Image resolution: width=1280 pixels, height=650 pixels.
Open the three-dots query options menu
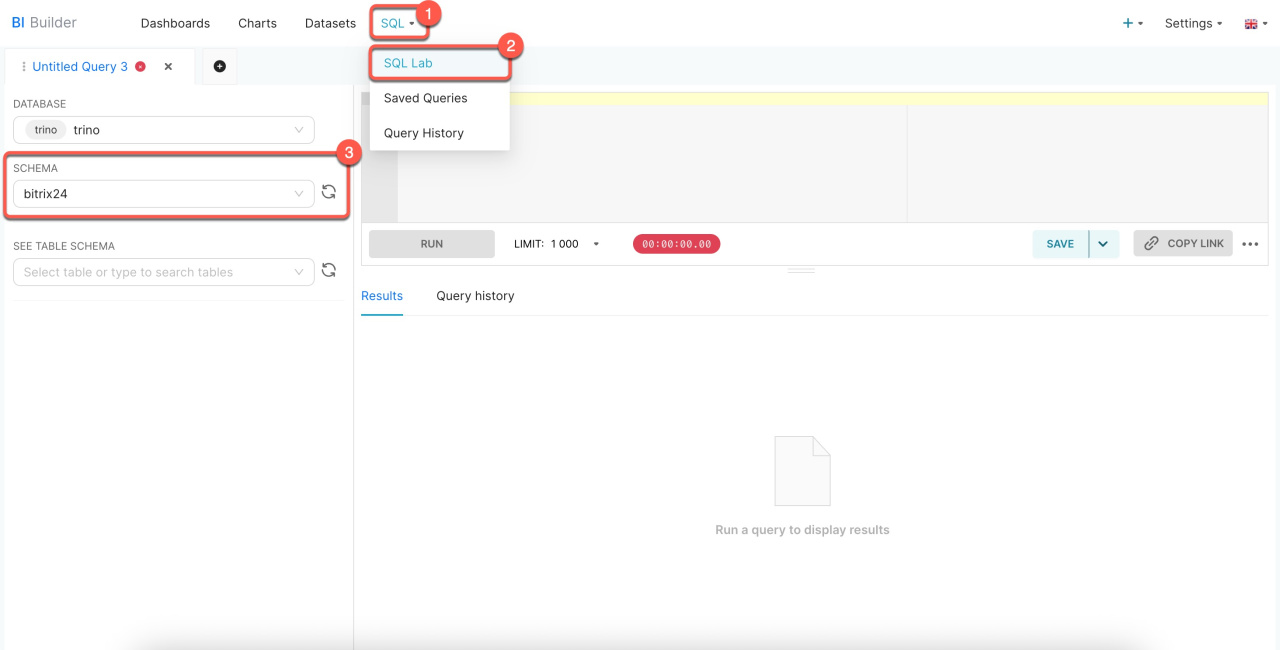click(1250, 244)
